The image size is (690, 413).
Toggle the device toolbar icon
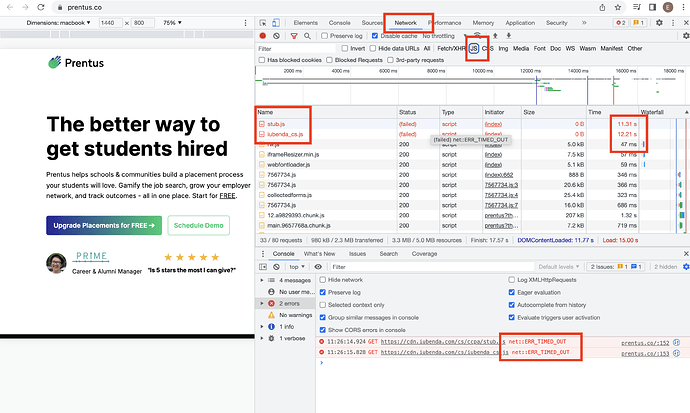coord(275,23)
